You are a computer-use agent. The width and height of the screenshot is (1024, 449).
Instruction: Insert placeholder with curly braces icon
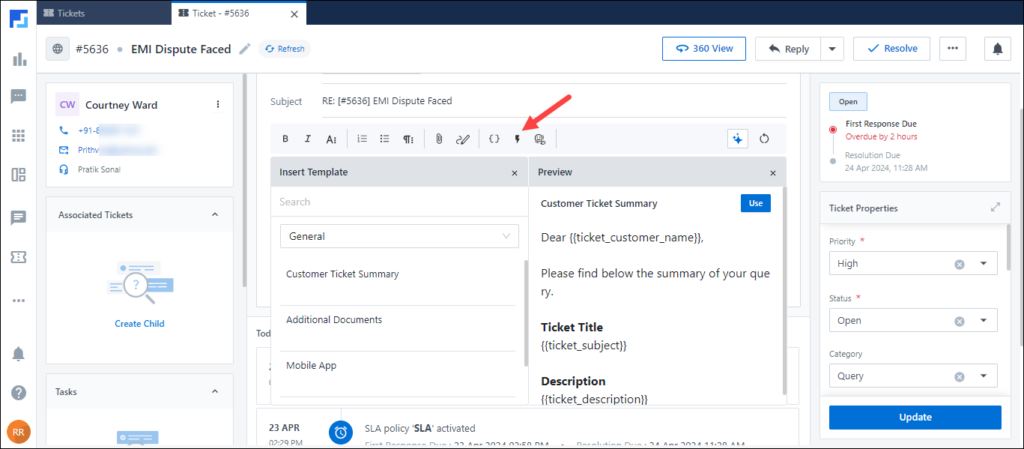click(x=494, y=138)
